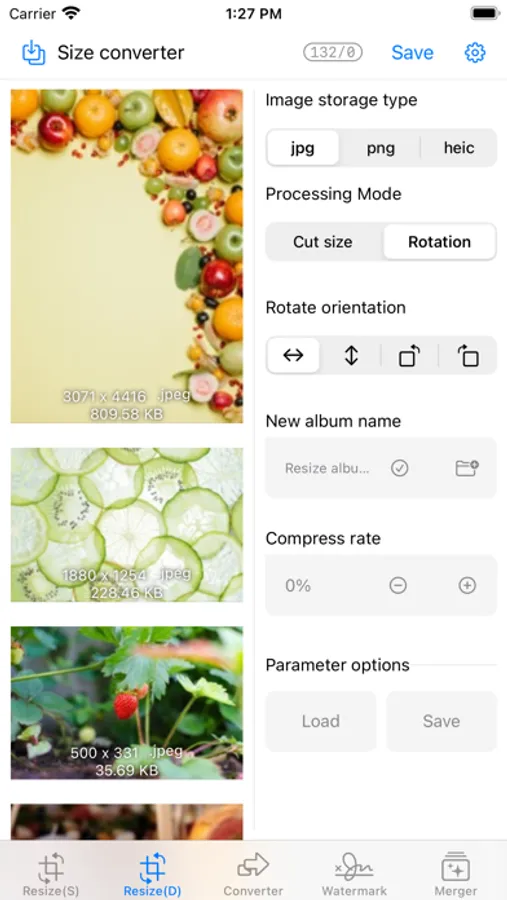
Task: Open the Converter tab
Action: click(253, 875)
